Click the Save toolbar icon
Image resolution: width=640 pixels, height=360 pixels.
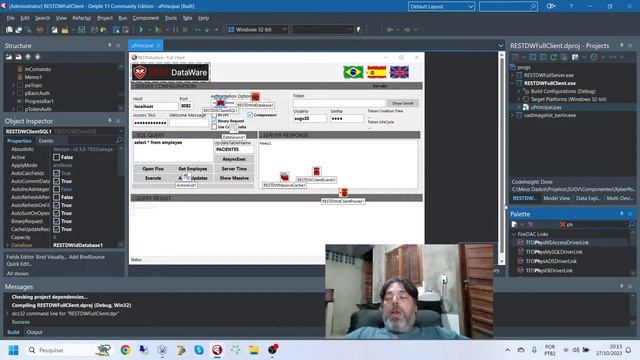82,29
